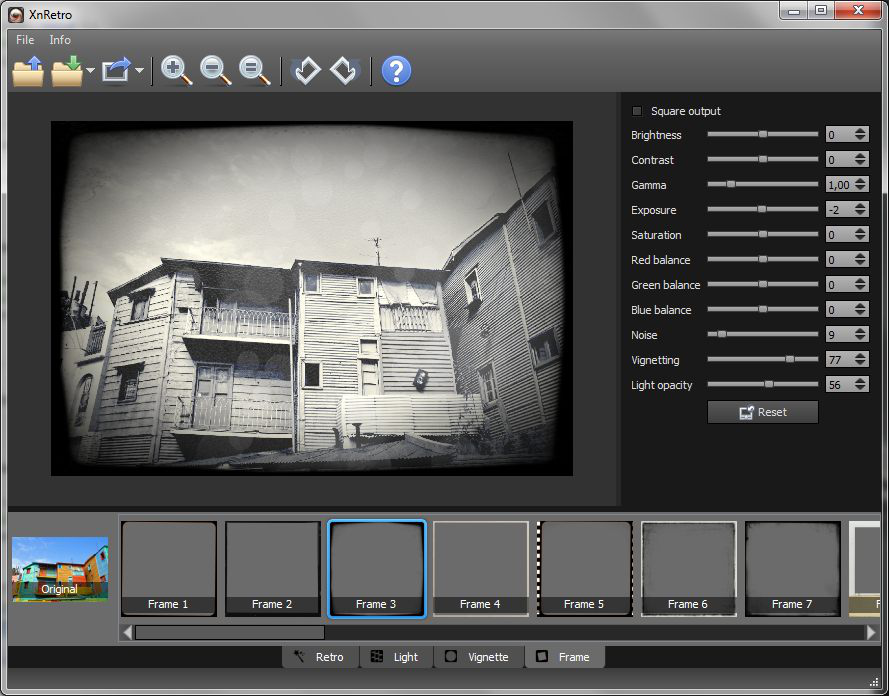This screenshot has width=889, height=696.
Task: Rotate the image left
Action: [x=306, y=71]
